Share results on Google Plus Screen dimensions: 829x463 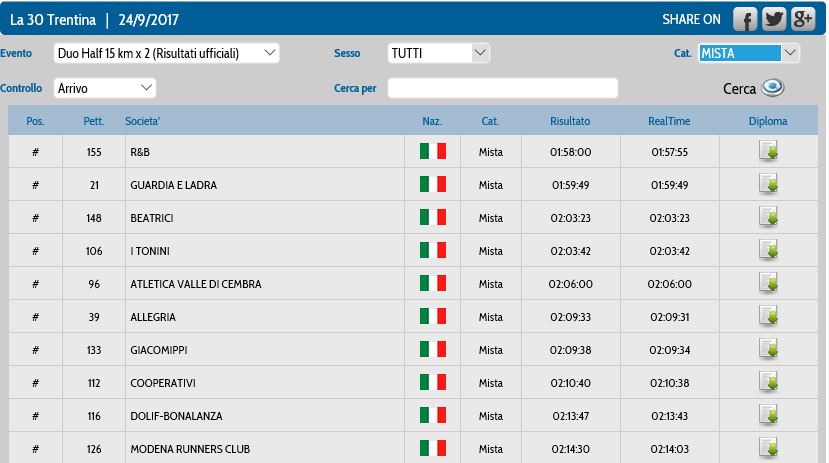pyautogui.click(x=803, y=20)
